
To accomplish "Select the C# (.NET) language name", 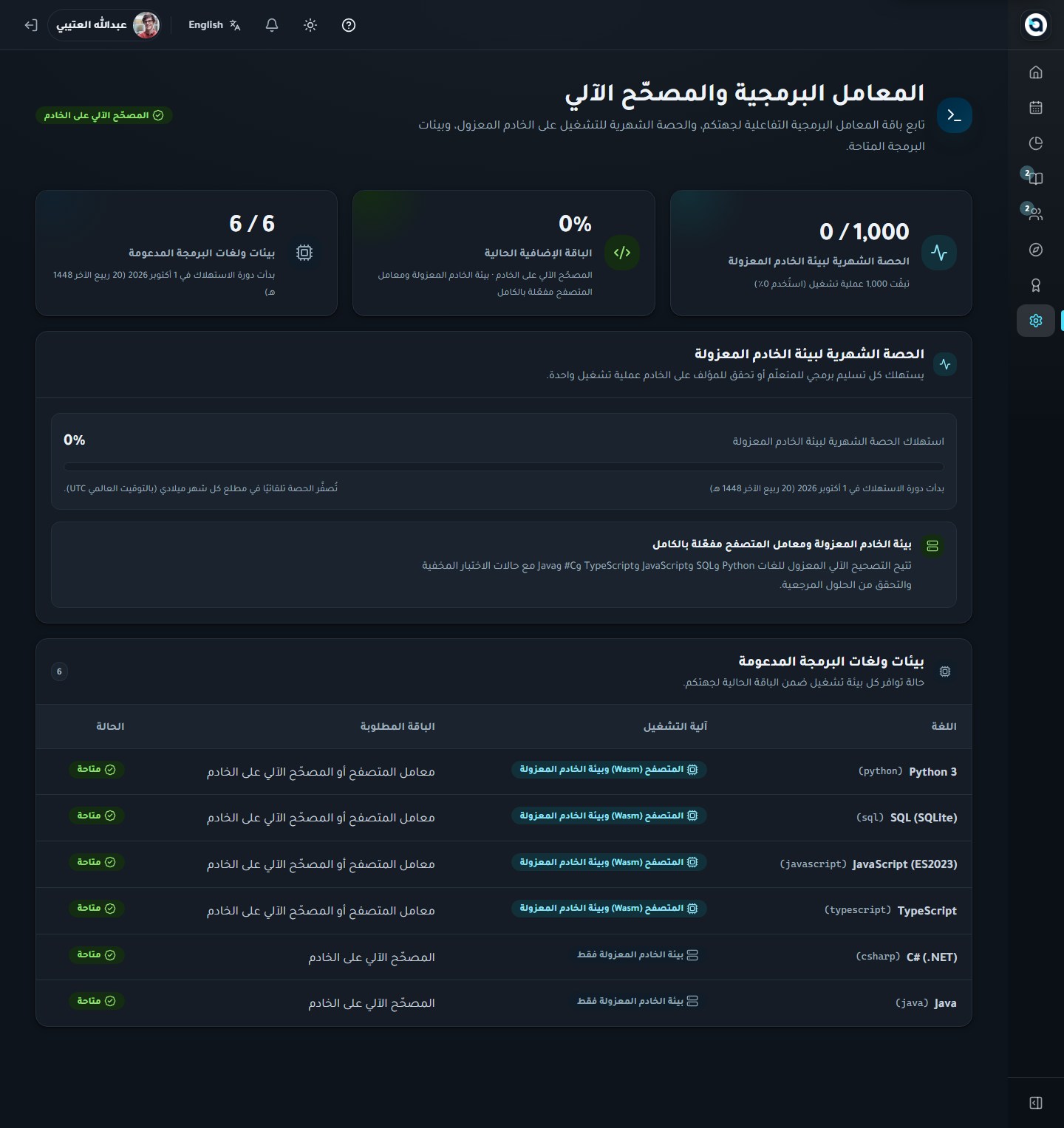I will click(932, 957).
